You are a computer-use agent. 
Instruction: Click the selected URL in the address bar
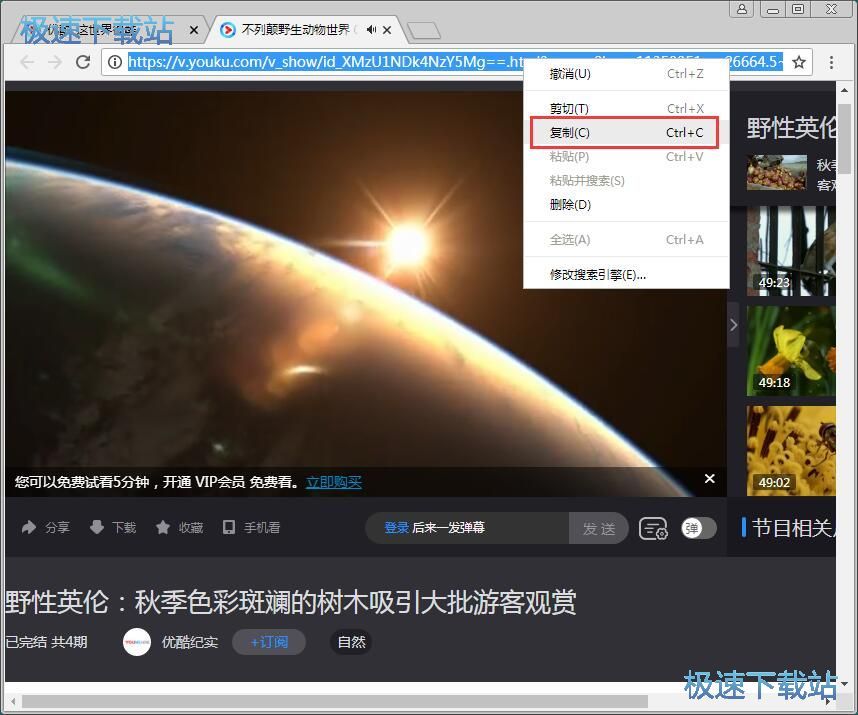pyautogui.click(x=326, y=62)
